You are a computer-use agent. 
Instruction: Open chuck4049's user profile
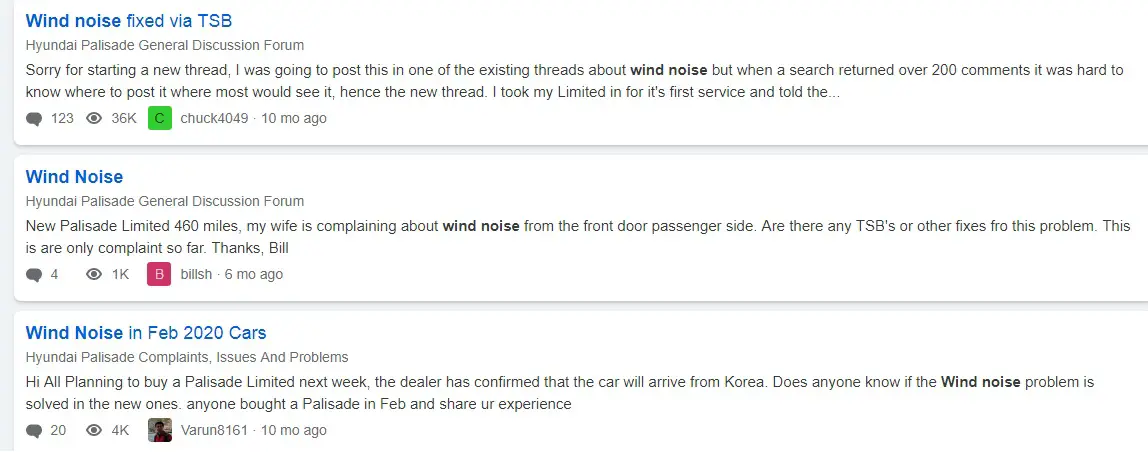coord(214,118)
